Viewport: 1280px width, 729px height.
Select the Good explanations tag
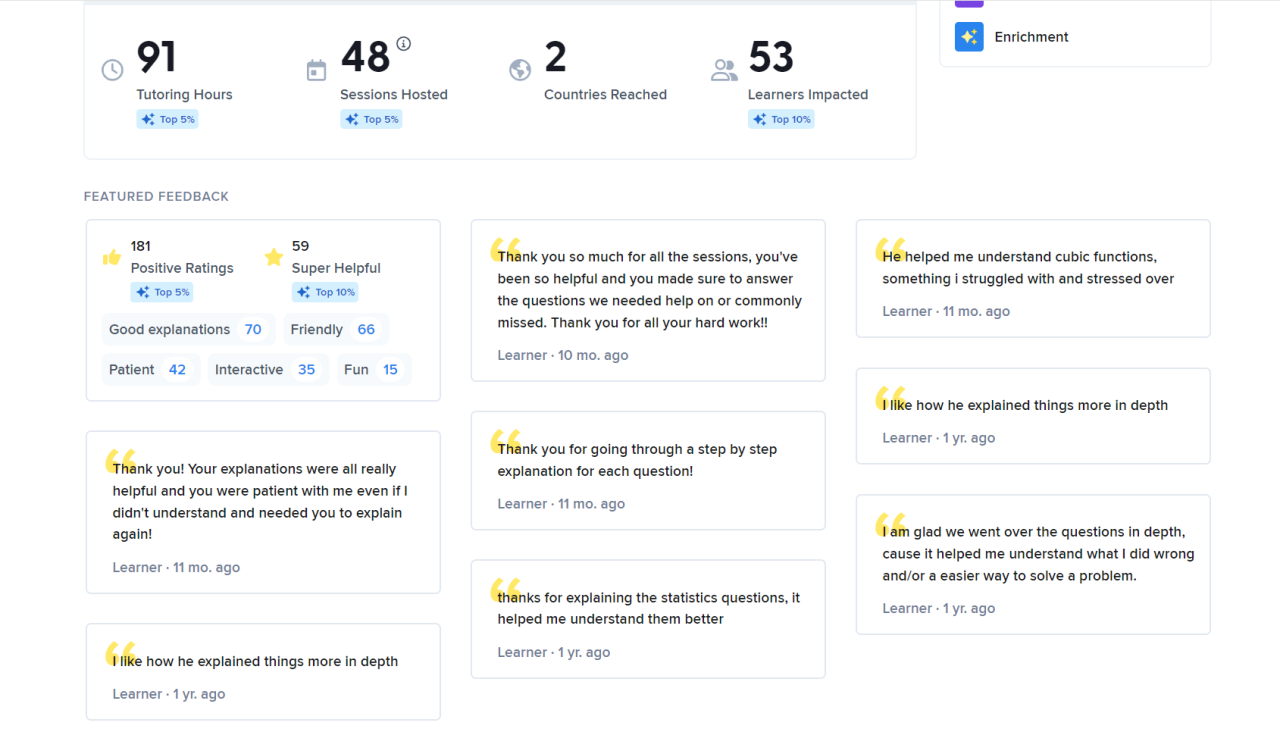pos(187,329)
